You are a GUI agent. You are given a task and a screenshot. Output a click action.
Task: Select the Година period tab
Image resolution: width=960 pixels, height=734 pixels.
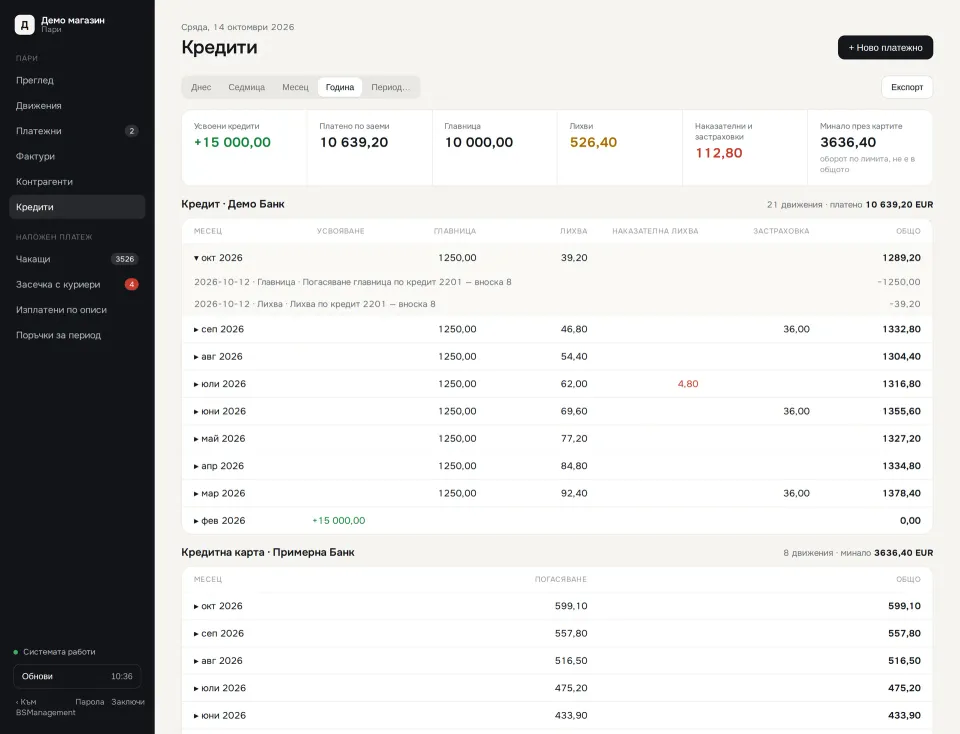(x=340, y=87)
